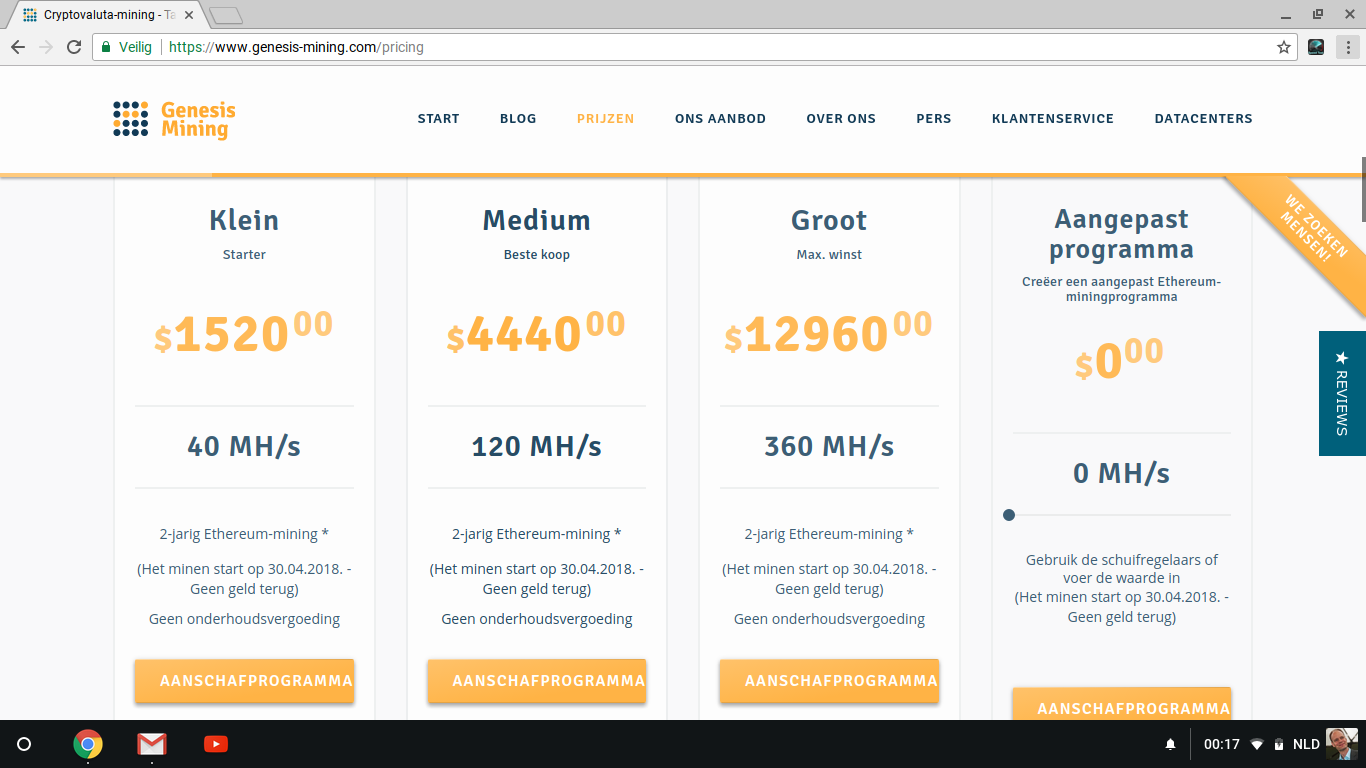Click the 120 MH/s text

pyautogui.click(x=537, y=446)
